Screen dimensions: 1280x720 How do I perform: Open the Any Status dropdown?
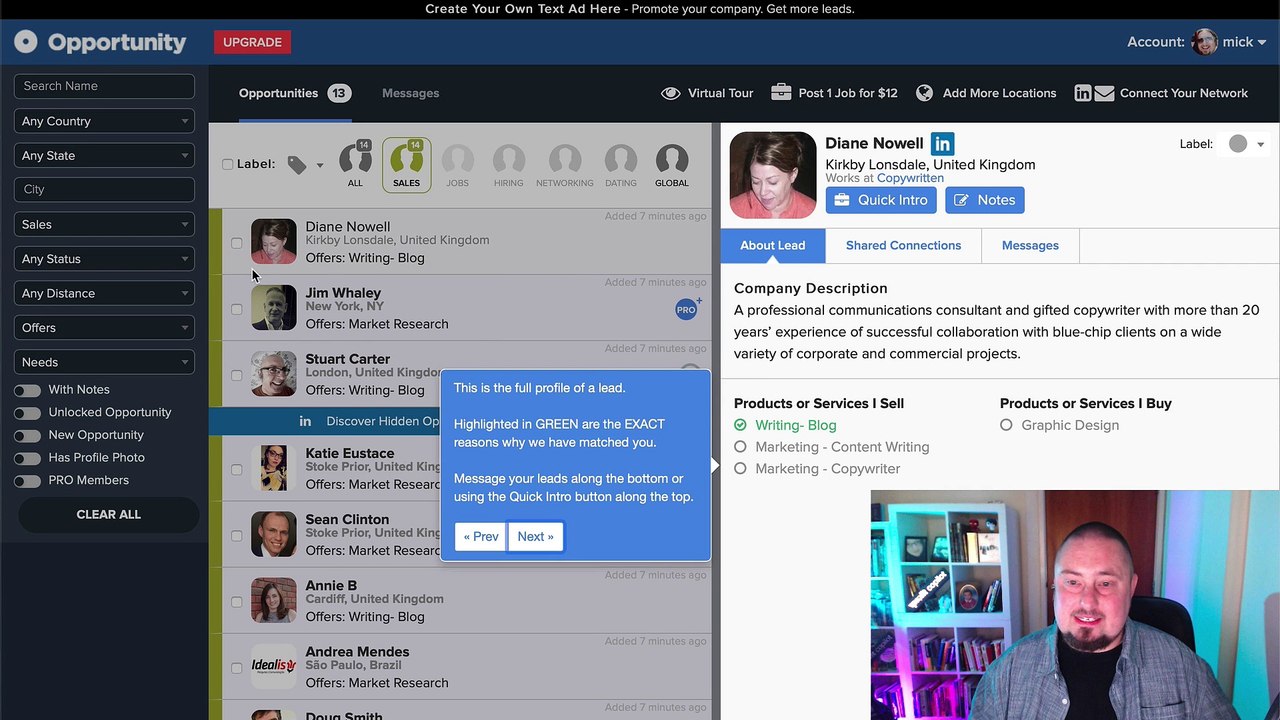pos(104,259)
